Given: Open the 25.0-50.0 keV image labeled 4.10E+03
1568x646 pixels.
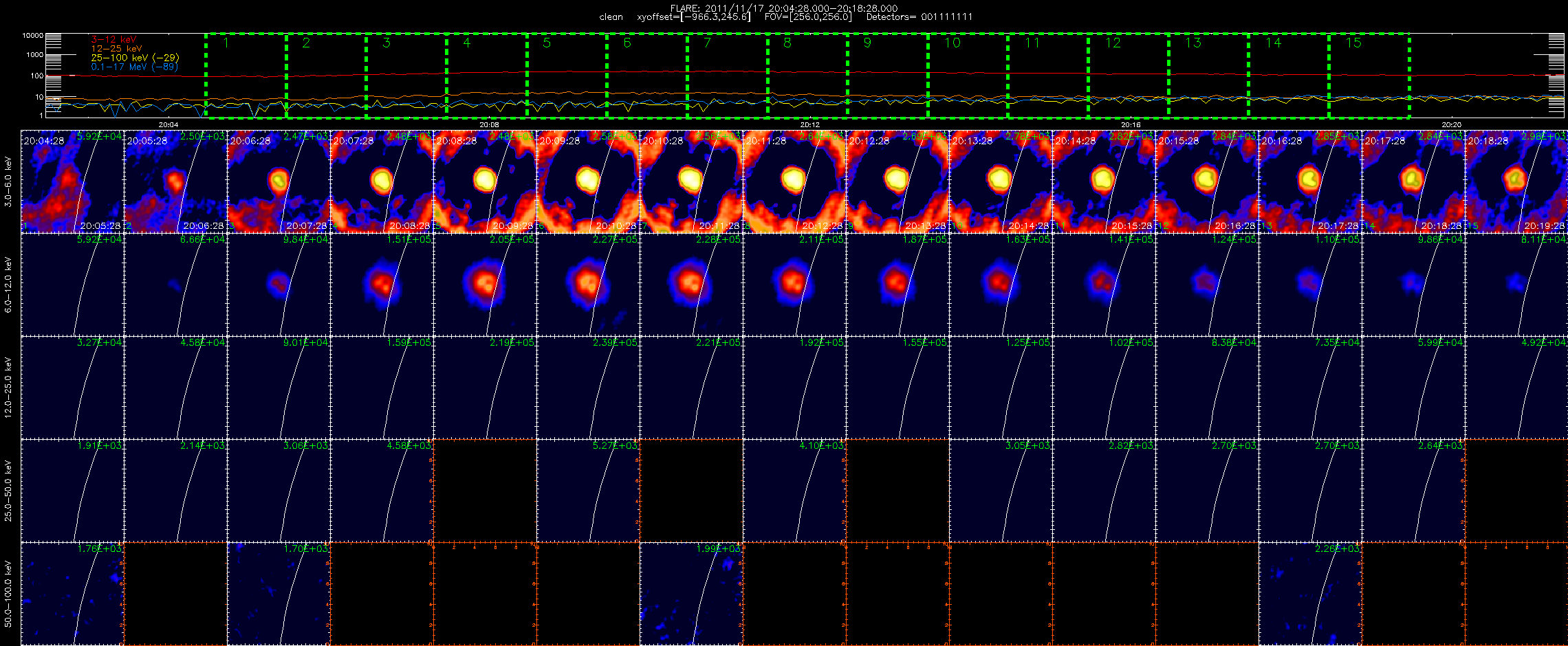Looking at the screenshot, I should [794, 491].
